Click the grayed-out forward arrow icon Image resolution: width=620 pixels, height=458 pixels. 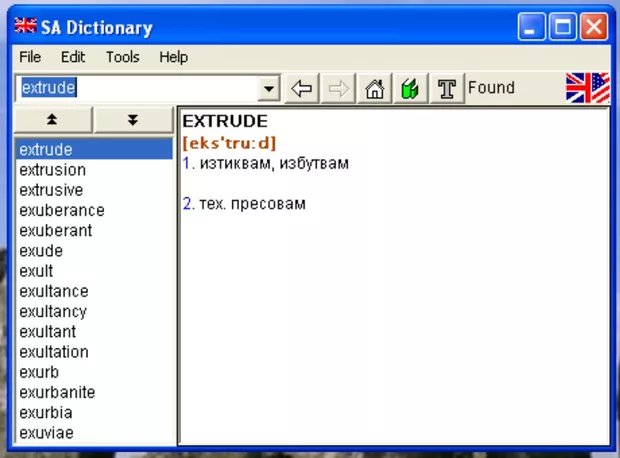tap(338, 88)
